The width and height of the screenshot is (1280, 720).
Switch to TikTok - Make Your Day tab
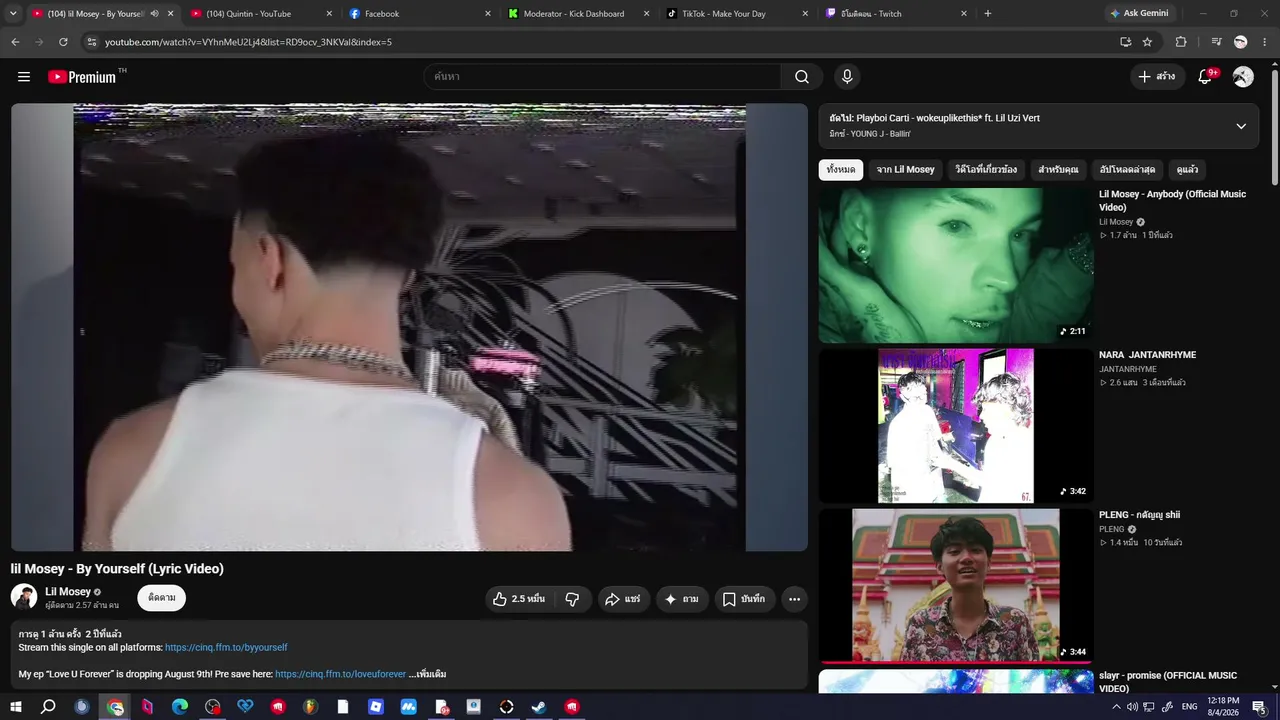[x=737, y=14]
